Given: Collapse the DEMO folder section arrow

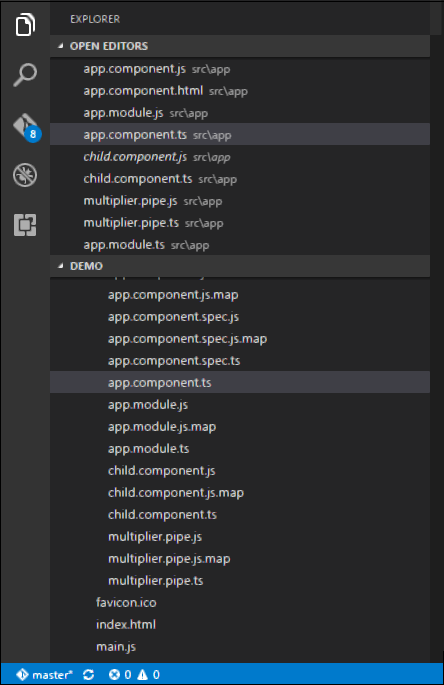Looking at the screenshot, I should [x=60, y=266].
